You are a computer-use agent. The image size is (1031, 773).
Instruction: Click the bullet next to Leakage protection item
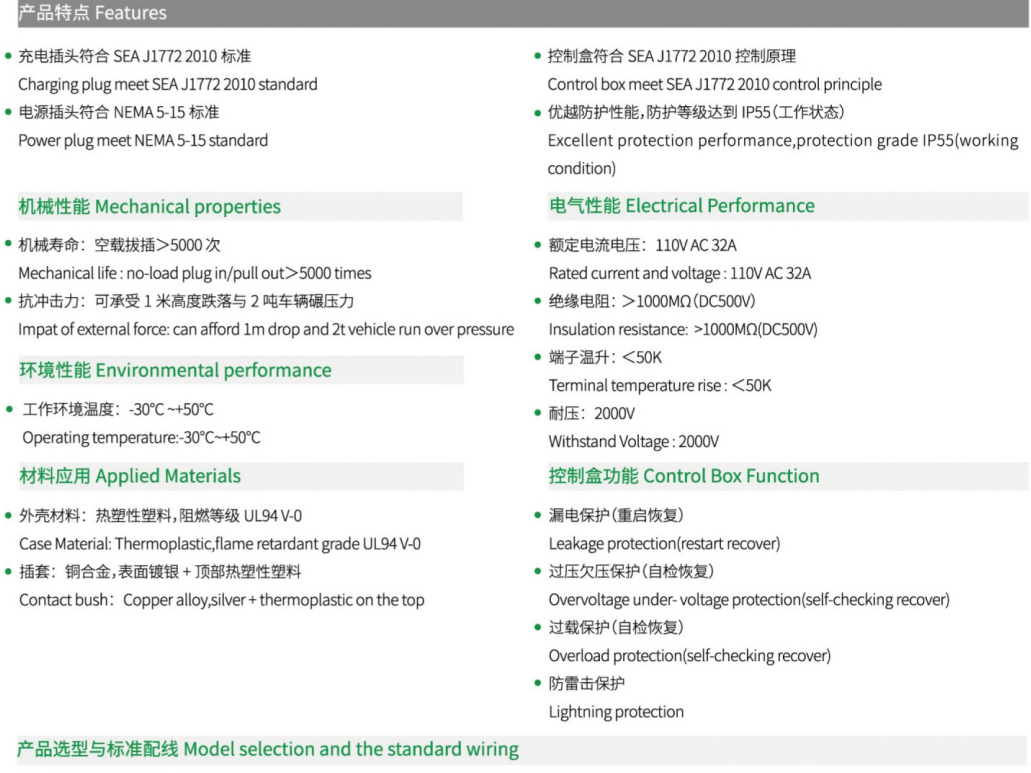click(538, 515)
